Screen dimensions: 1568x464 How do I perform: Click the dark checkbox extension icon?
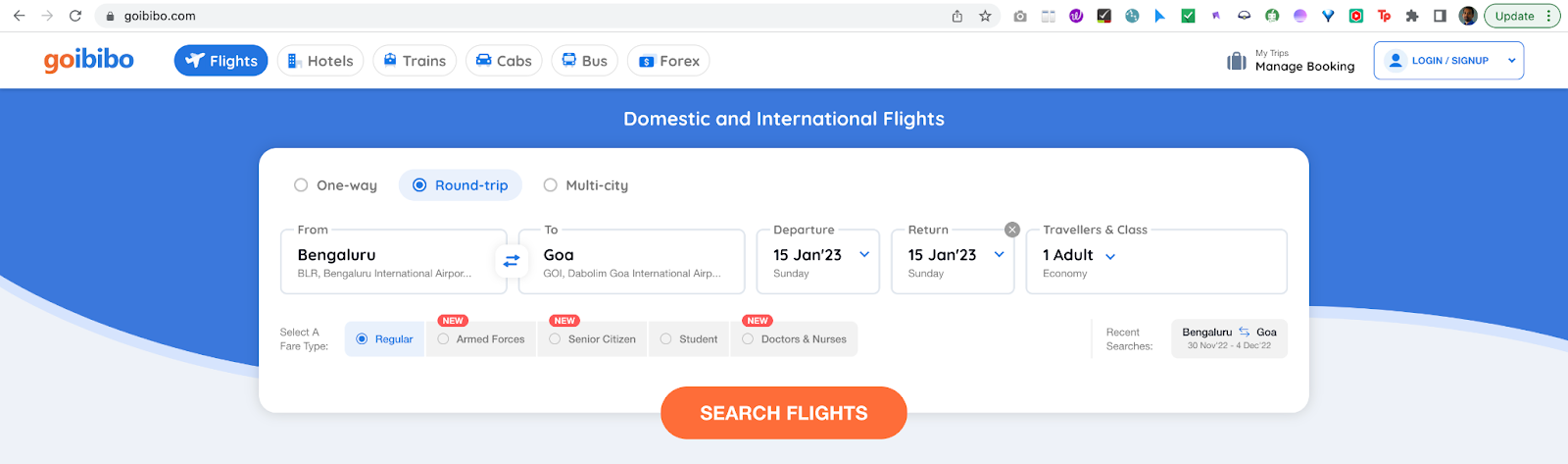(1104, 16)
